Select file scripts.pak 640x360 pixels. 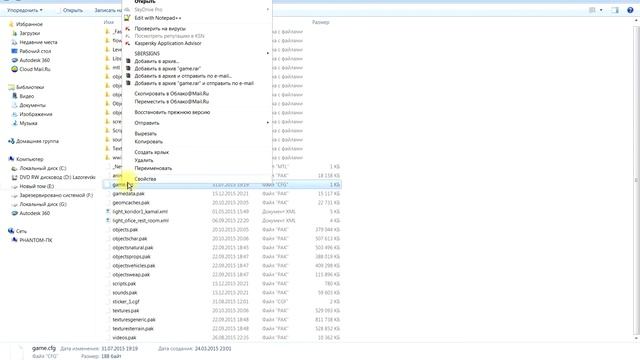coord(124,283)
